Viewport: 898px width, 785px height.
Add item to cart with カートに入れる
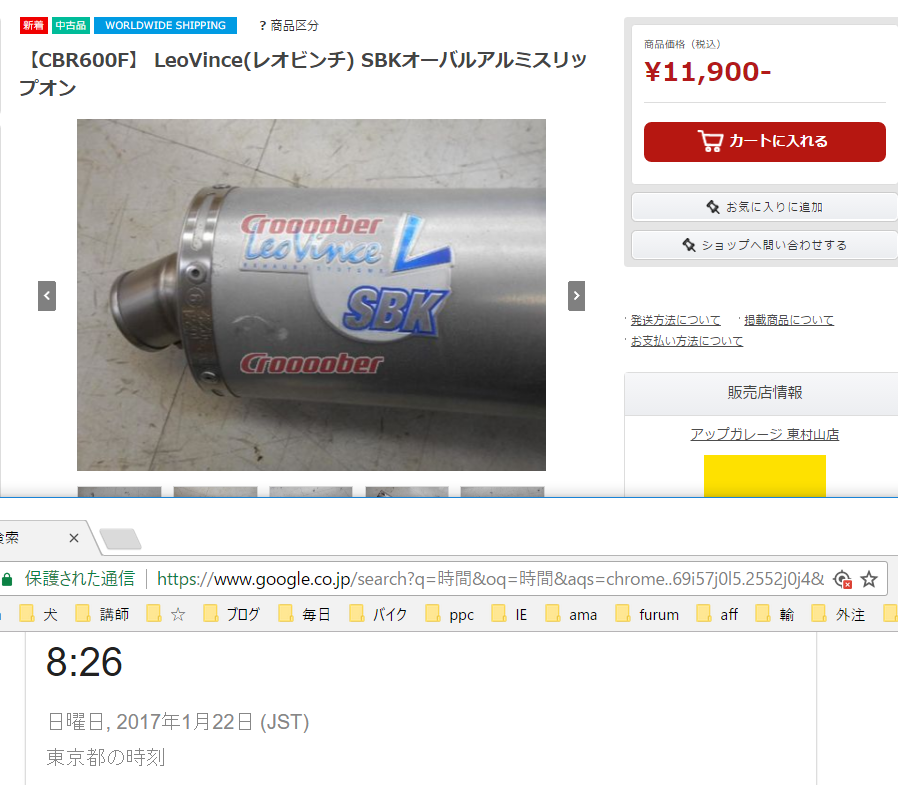coord(765,142)
